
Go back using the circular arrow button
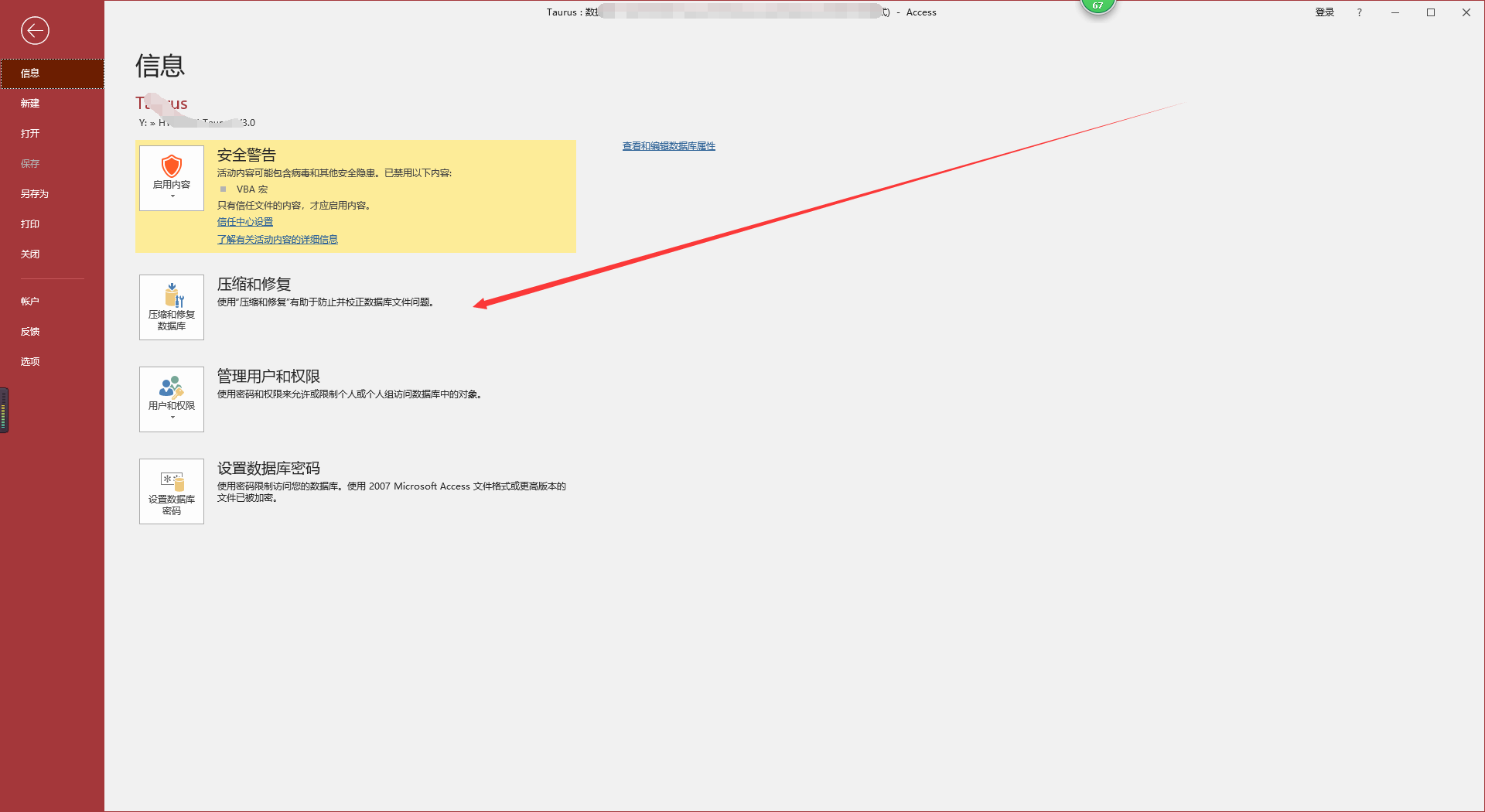[x=35, y=31]
